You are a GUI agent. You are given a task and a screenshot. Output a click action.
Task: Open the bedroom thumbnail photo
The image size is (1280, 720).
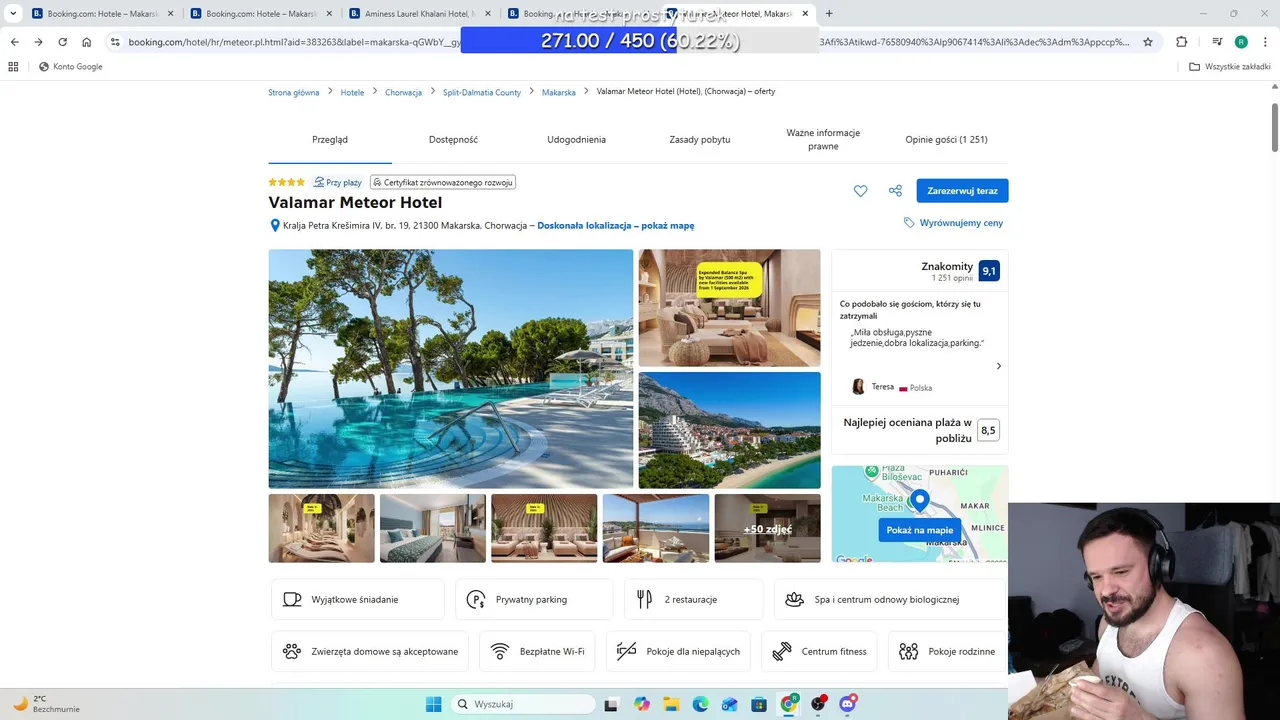pyautogui.click(x=433, y=528)
